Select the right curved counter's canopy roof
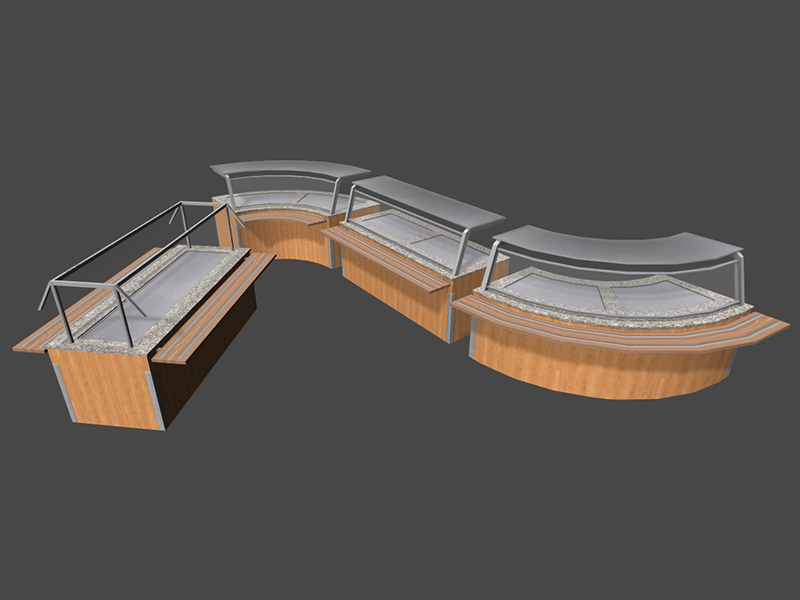This screenshot has height=600, width=800. [620, 246]
